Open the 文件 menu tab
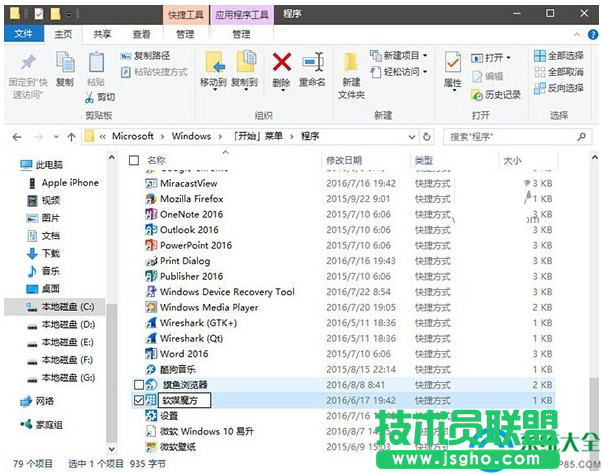 [x=24, y=34]
